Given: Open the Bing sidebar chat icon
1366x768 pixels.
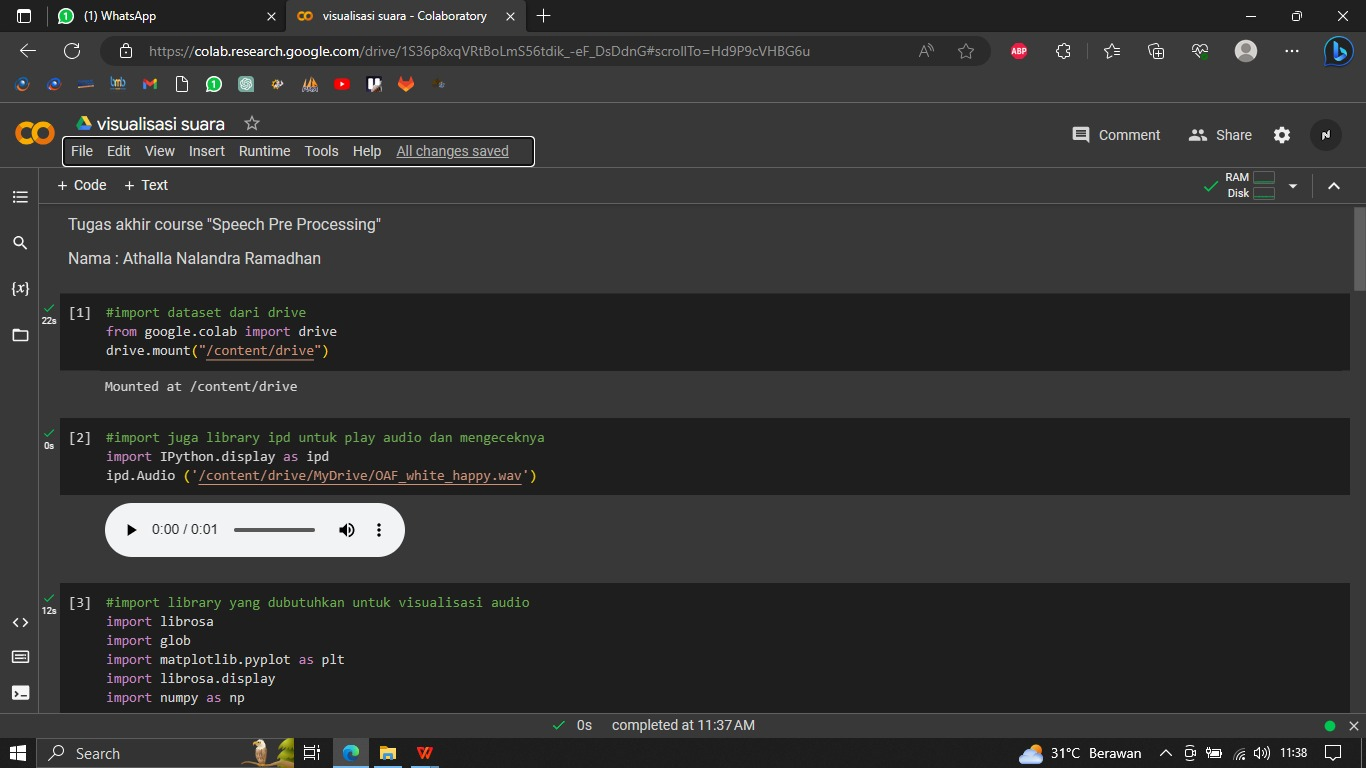Looking at the screenshot, I should click(1338, 51).
